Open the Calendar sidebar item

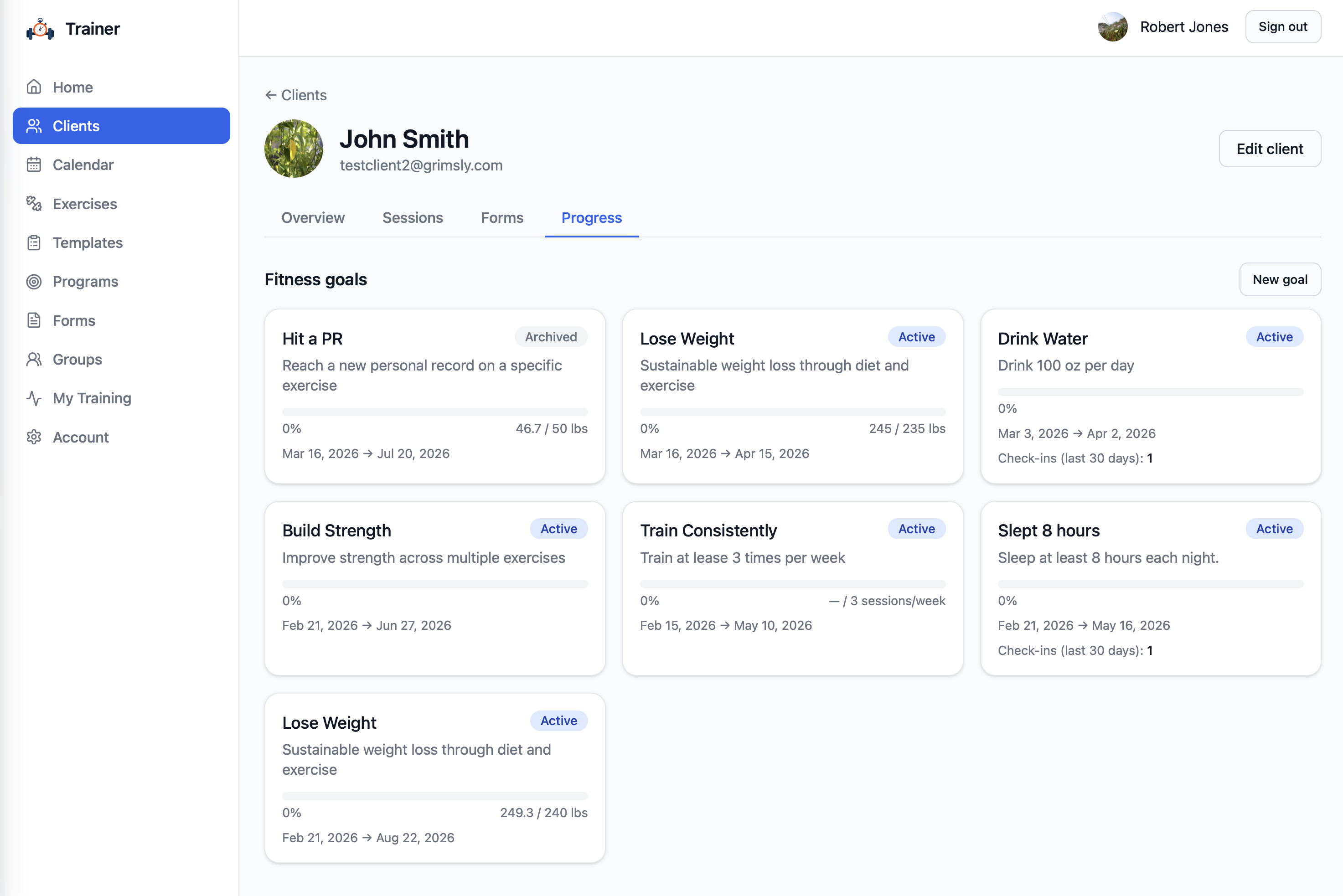tap(121, 165)
